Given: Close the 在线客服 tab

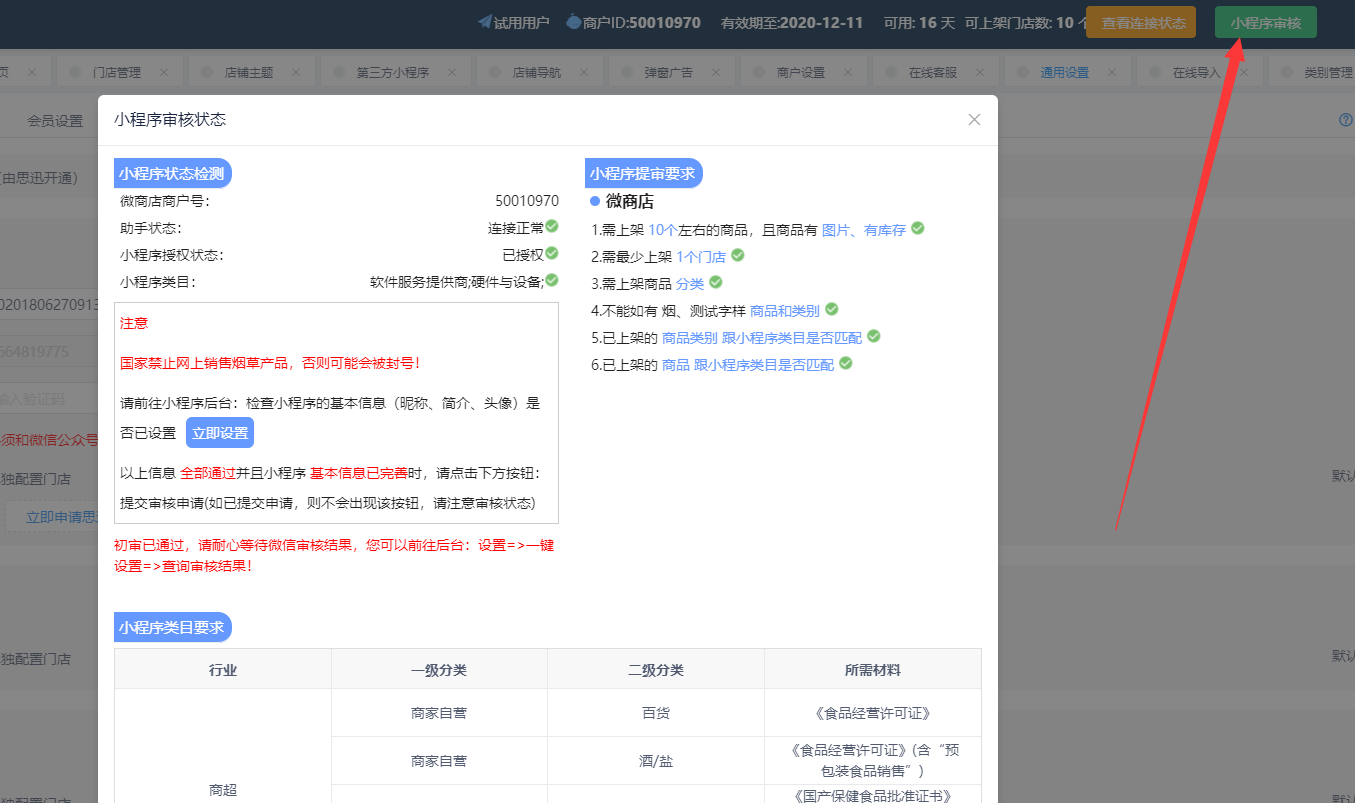Looking at the screenshot, I should click(980, 73).
